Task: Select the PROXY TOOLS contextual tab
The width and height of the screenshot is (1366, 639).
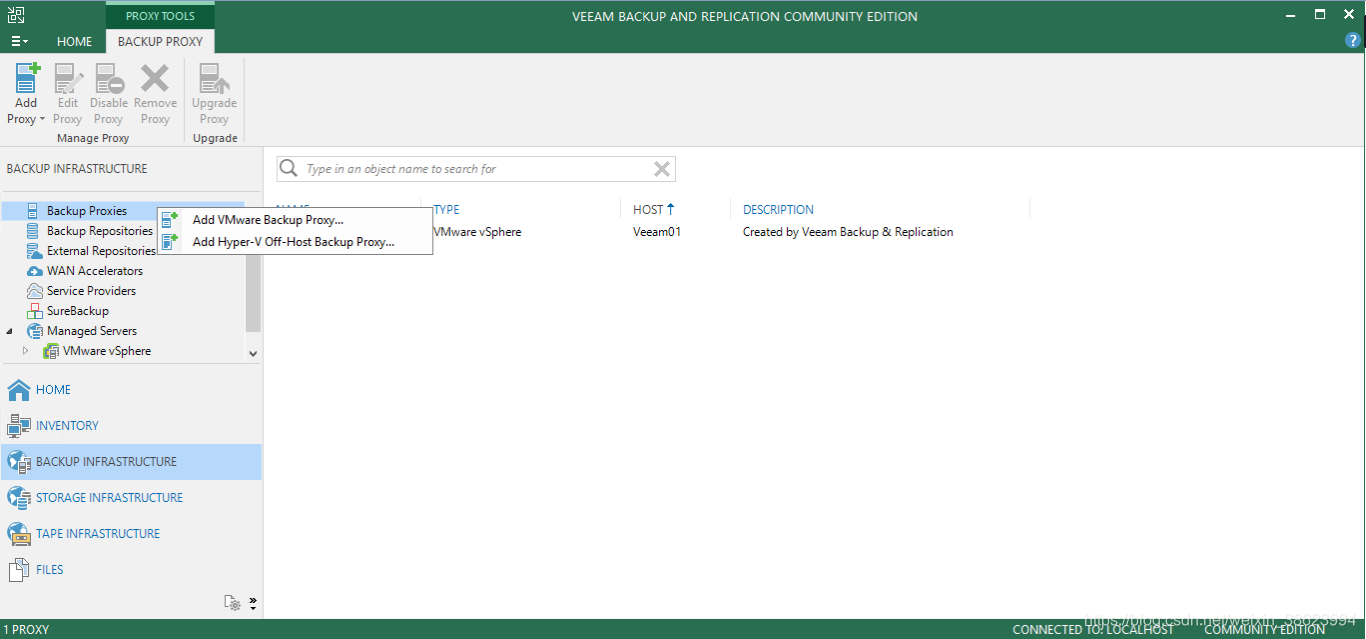Action: pos(160,16)
